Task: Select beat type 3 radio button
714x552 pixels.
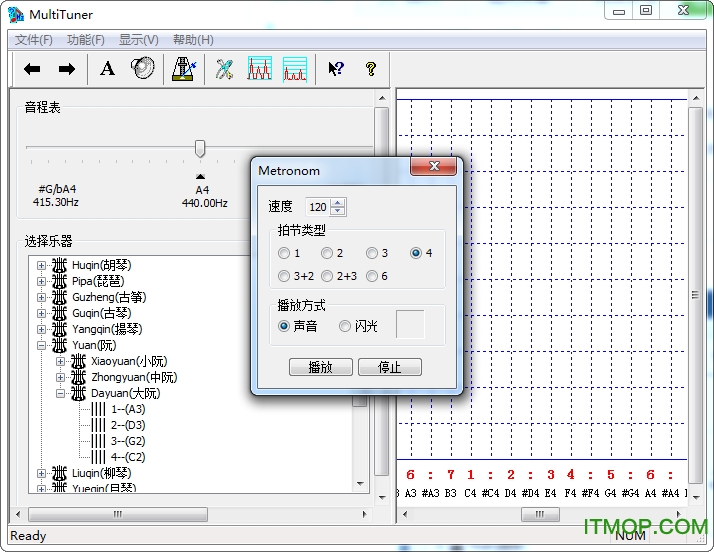Action: click(x=372, y=253)
